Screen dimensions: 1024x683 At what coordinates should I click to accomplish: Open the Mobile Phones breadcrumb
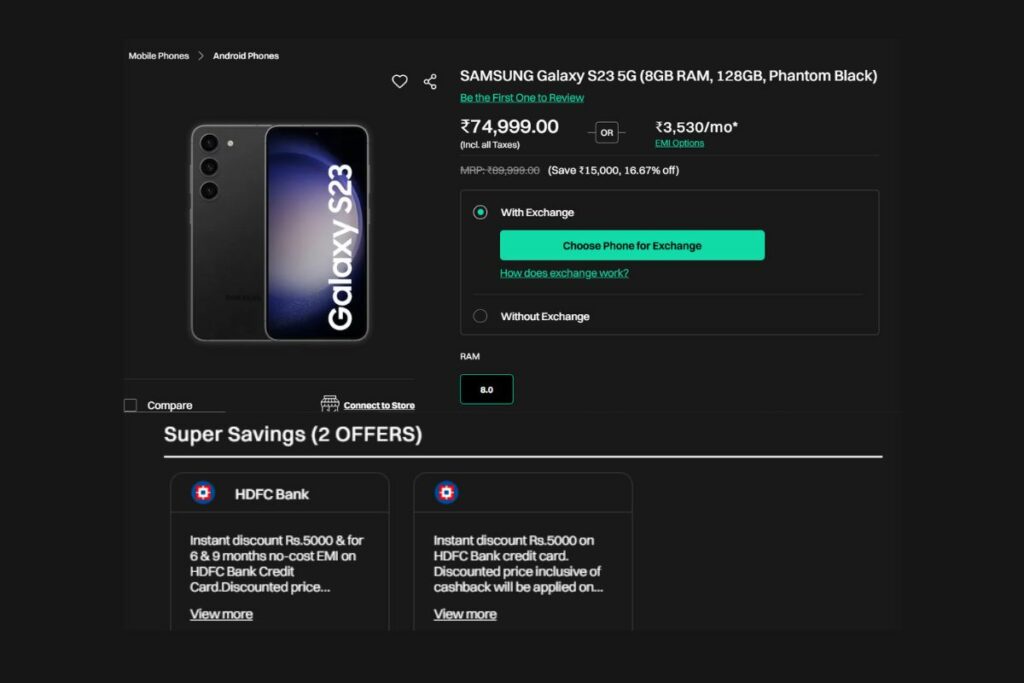pyautogui.click(x=159, y=56)
